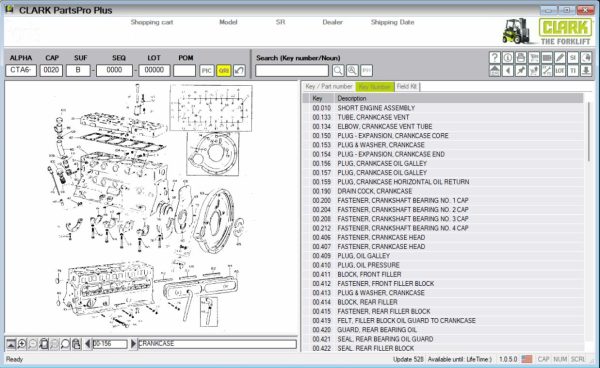Open the help question mark icon
Image resolution: width=600 pixels, height=368 pixels.
[494, 57]
